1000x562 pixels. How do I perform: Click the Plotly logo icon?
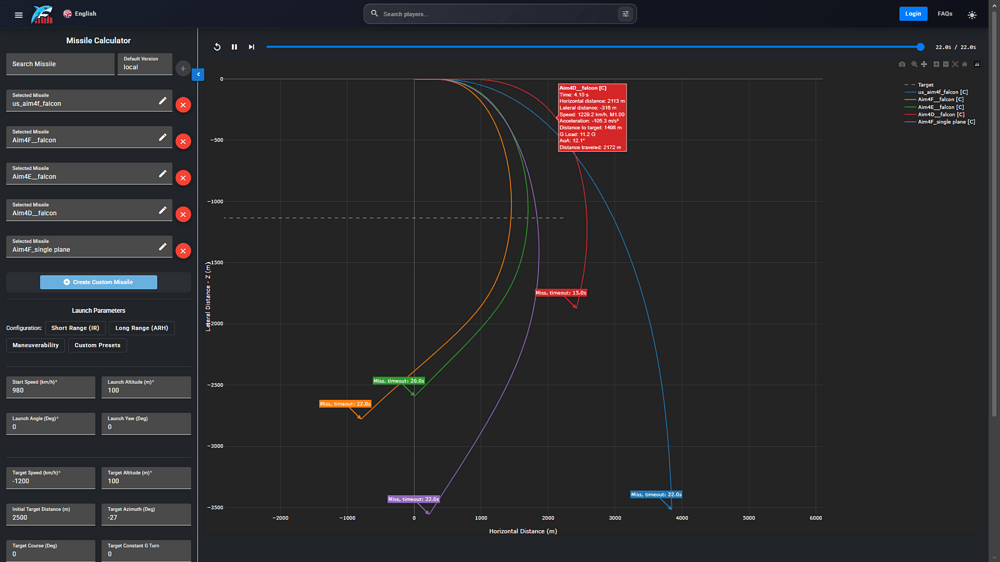(x=977, y=64)
